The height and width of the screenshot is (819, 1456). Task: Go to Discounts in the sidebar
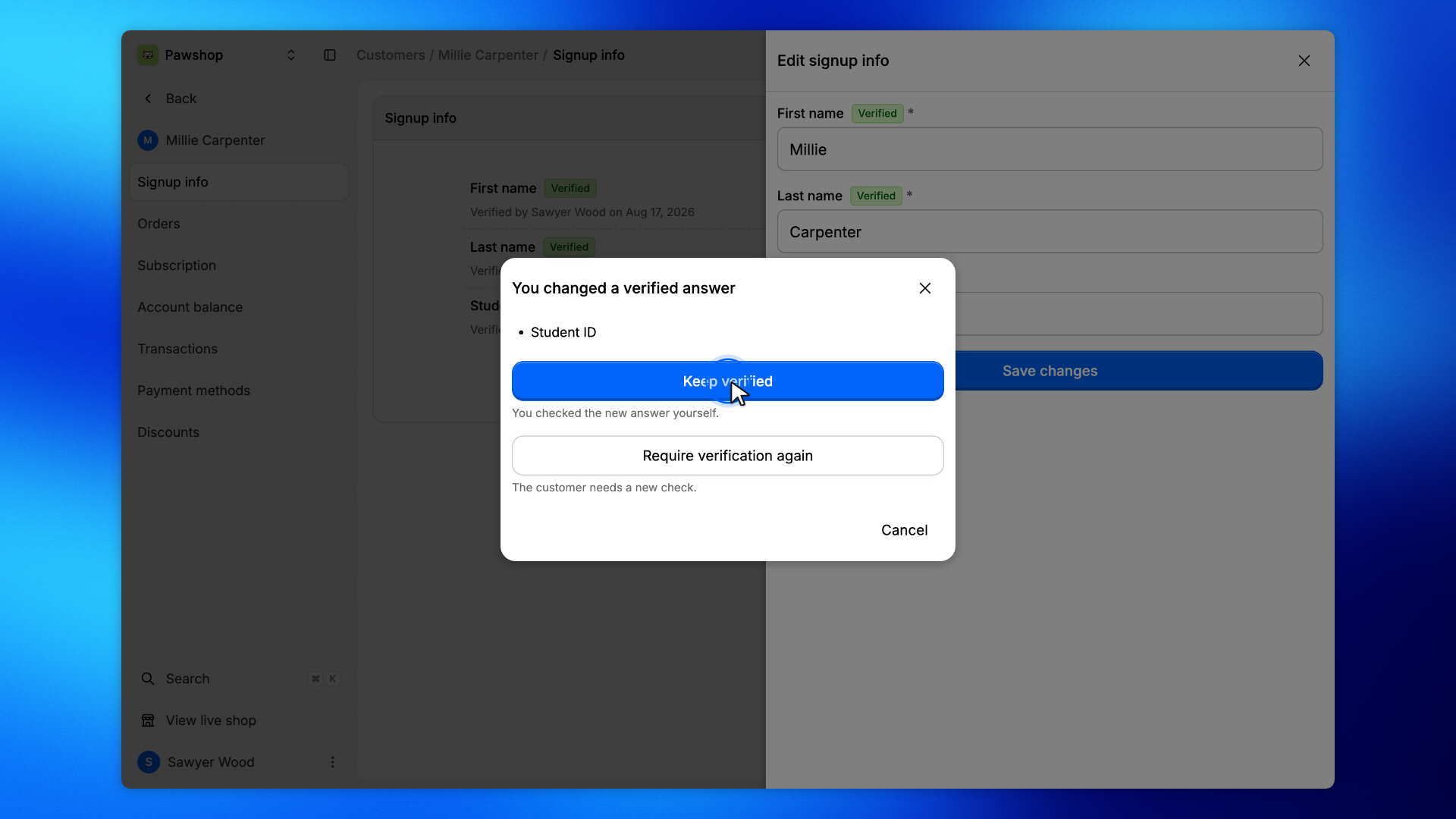[x=239, y=432]
